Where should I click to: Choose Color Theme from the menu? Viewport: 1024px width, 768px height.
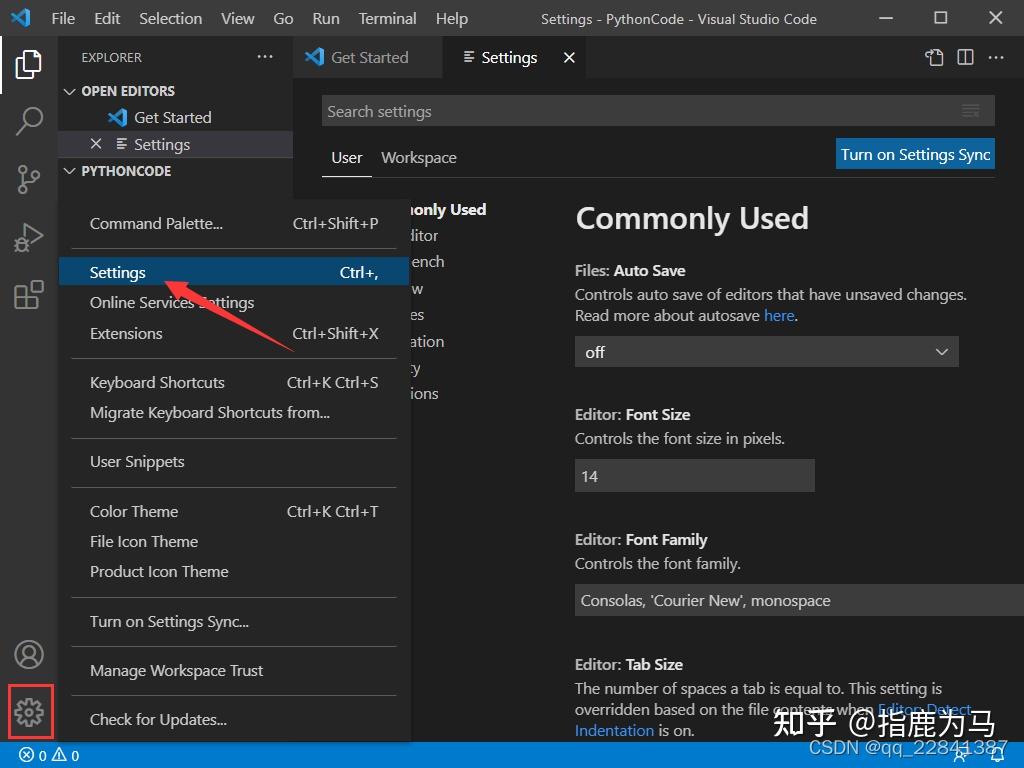(x=134, y=512)
